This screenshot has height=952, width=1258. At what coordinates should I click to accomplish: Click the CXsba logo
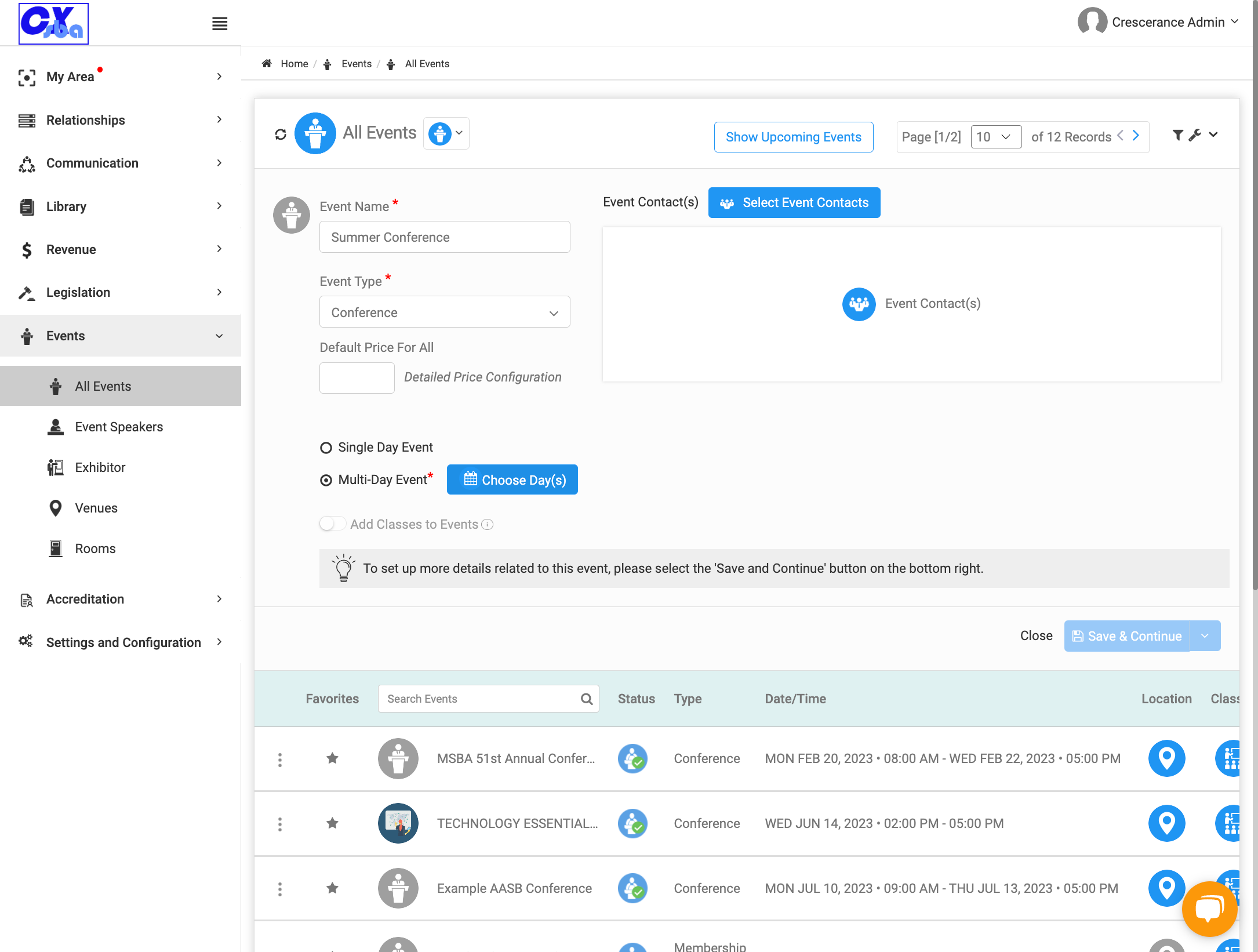point(53,24)
